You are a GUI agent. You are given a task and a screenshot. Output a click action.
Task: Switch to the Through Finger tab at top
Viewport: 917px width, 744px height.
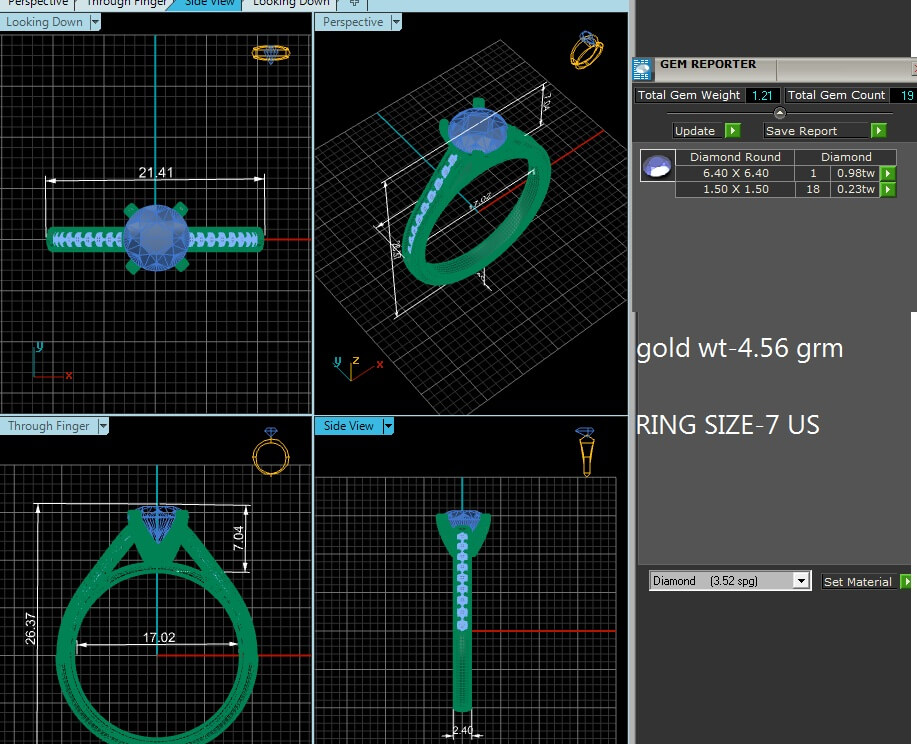pos(126,3)
